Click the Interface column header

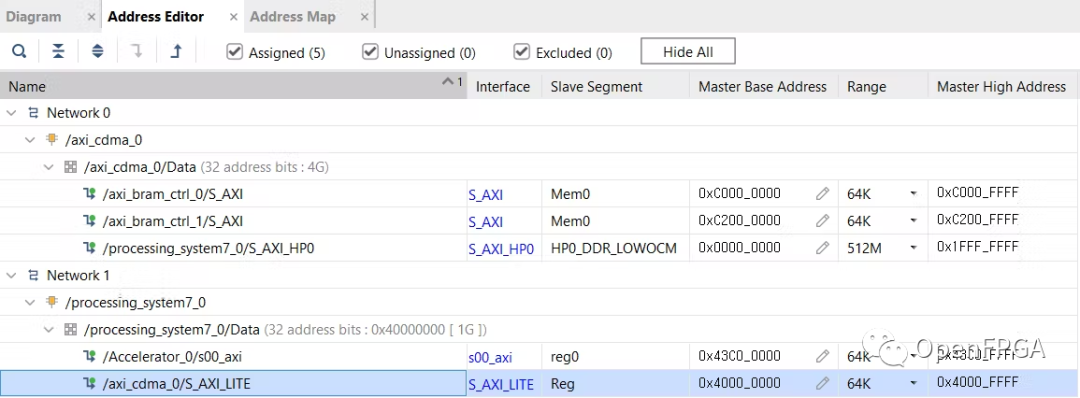pyautogui.click(x=503, y=86)
